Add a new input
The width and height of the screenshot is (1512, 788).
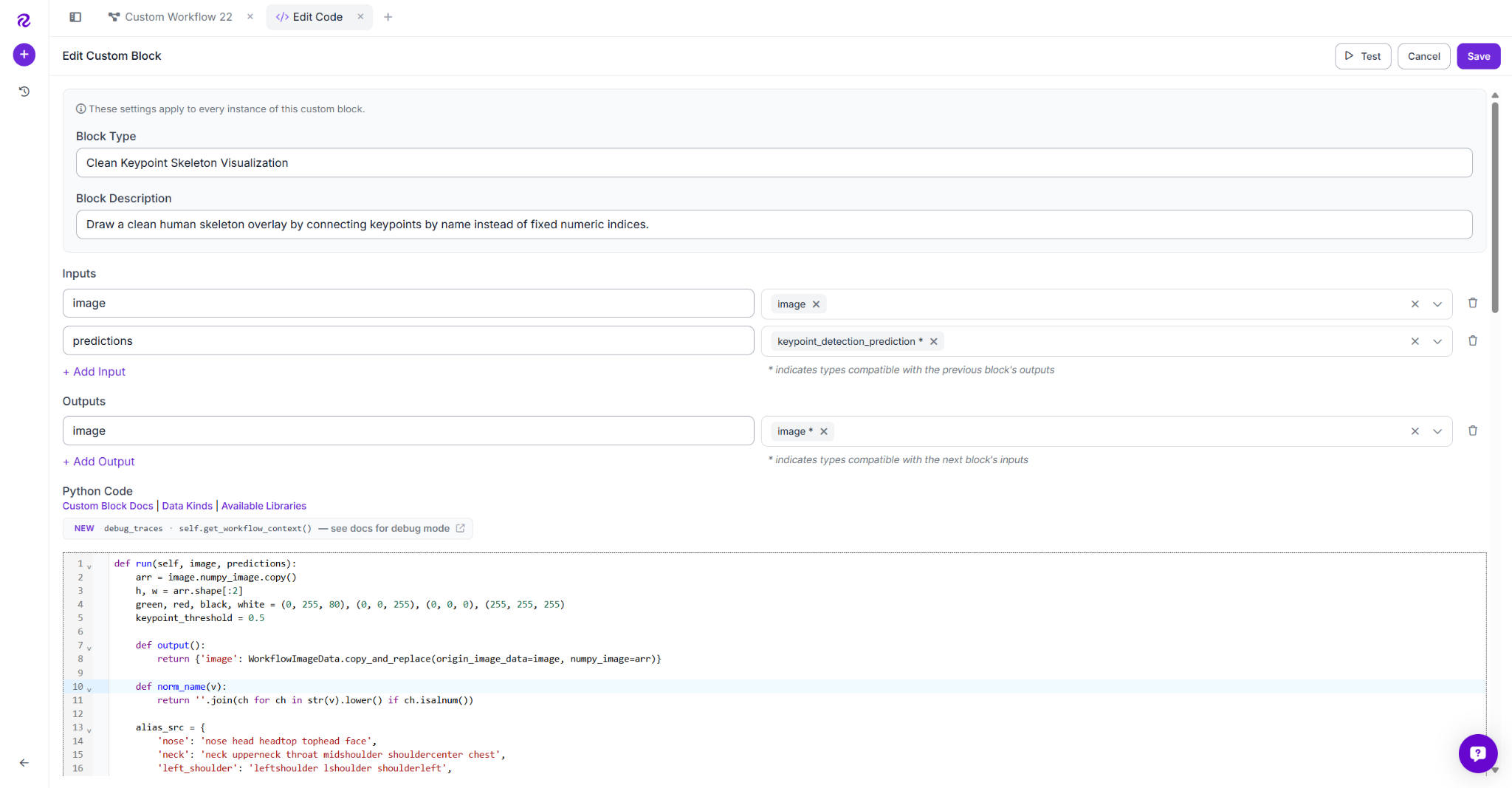click(94, 371)
